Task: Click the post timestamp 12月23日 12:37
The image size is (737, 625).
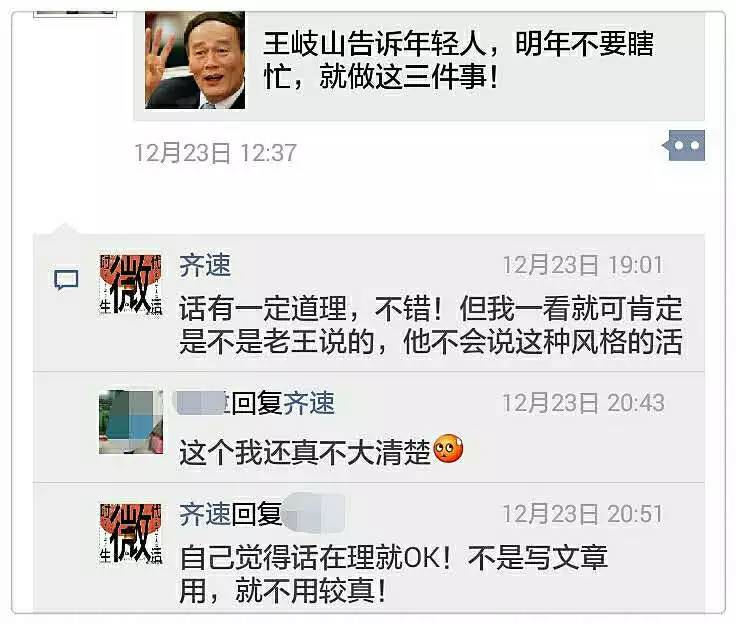Action: (216, 153)
